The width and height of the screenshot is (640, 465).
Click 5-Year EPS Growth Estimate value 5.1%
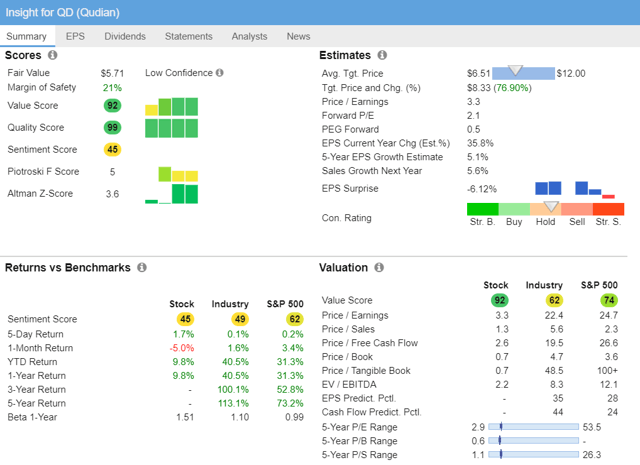(478, 157)
